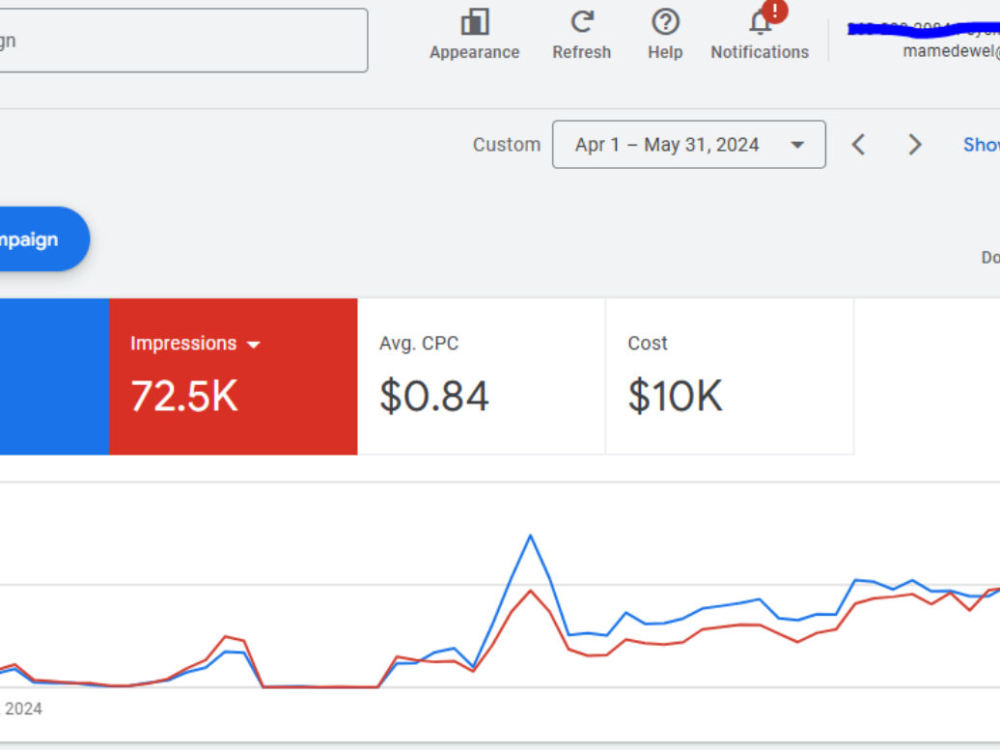Go to next date range arrow
This screenshot has height=750, width=1000.
click(915, 145)
